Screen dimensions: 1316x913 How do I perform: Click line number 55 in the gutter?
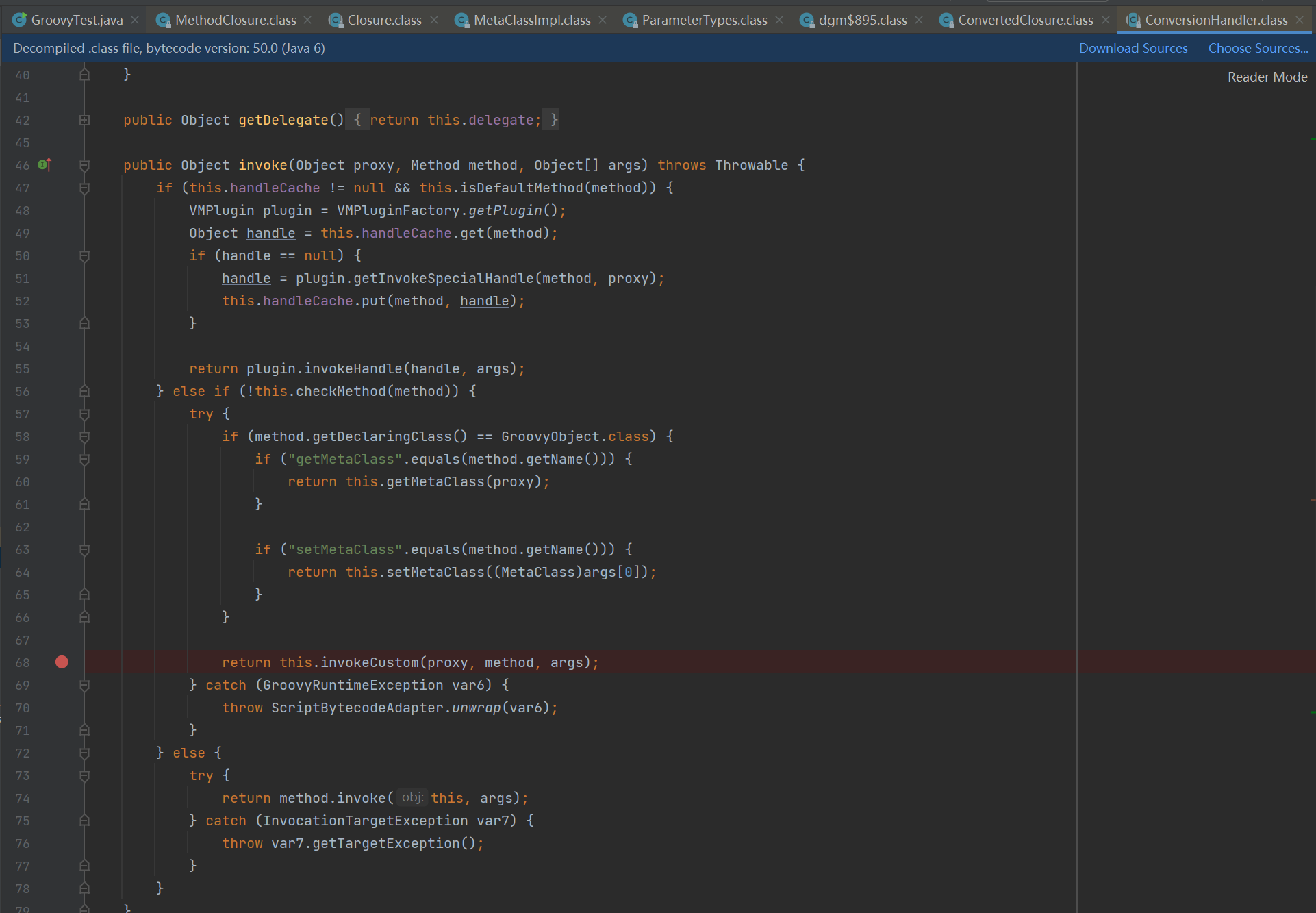(x=23, y=368)
